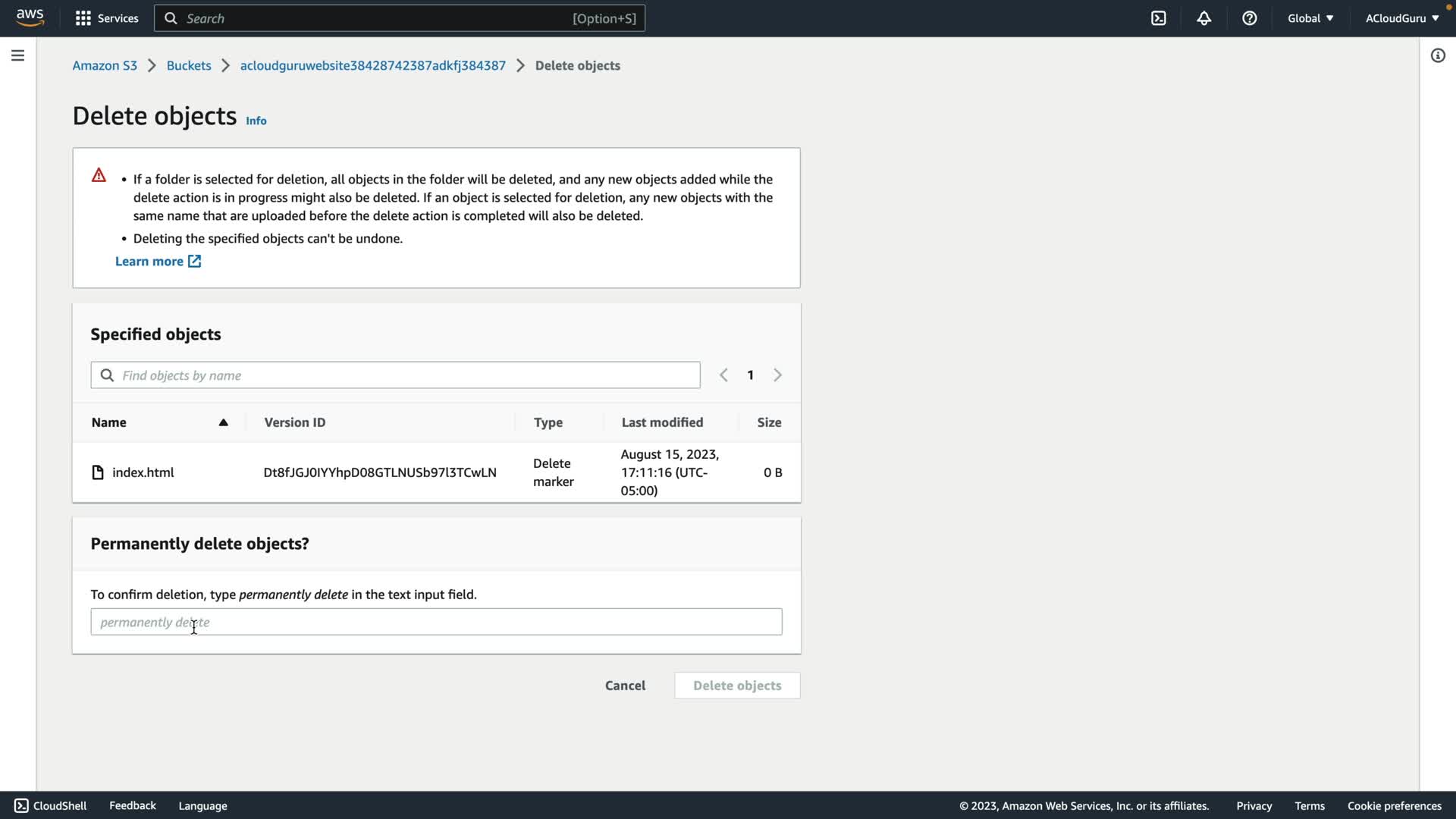
Task: Open the acloudguruwebsite bucket breadcrumb link
Action: coord(372,65)
